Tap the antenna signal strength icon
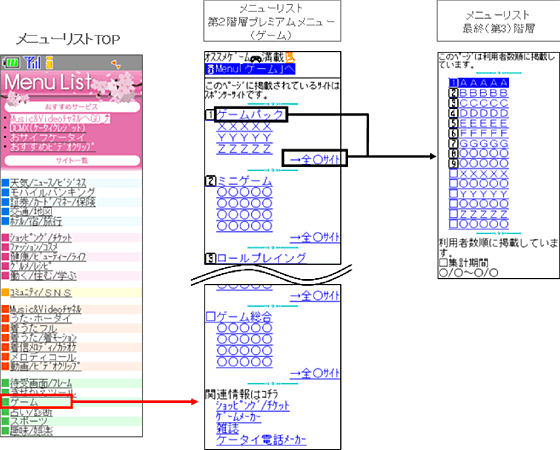 pos(32,62)
